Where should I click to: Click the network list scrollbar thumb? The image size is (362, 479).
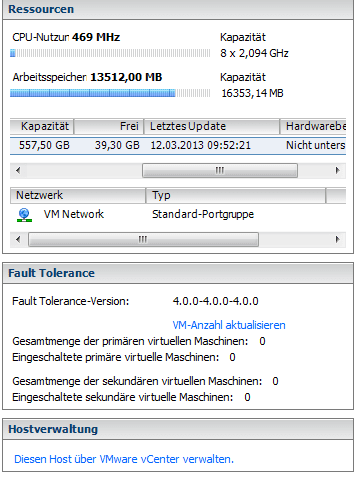143,239
